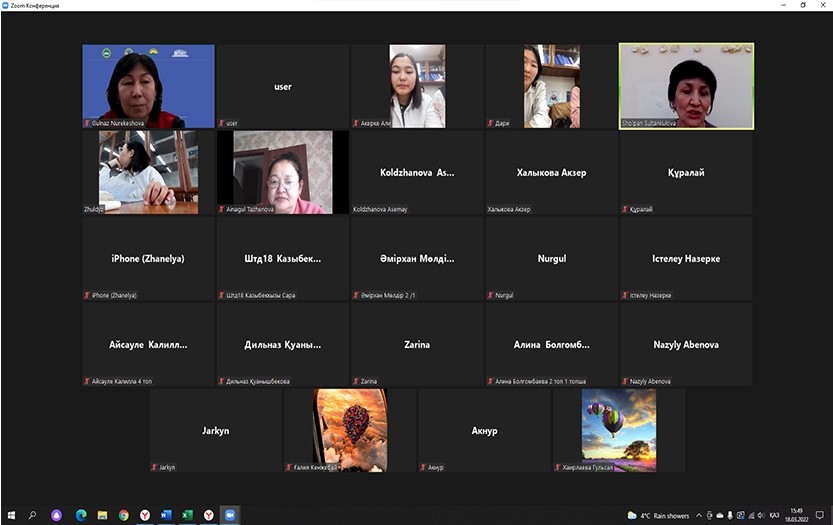Expand the hidden system tray icons
The image size is (833, 525).
[x=698, y=515]
